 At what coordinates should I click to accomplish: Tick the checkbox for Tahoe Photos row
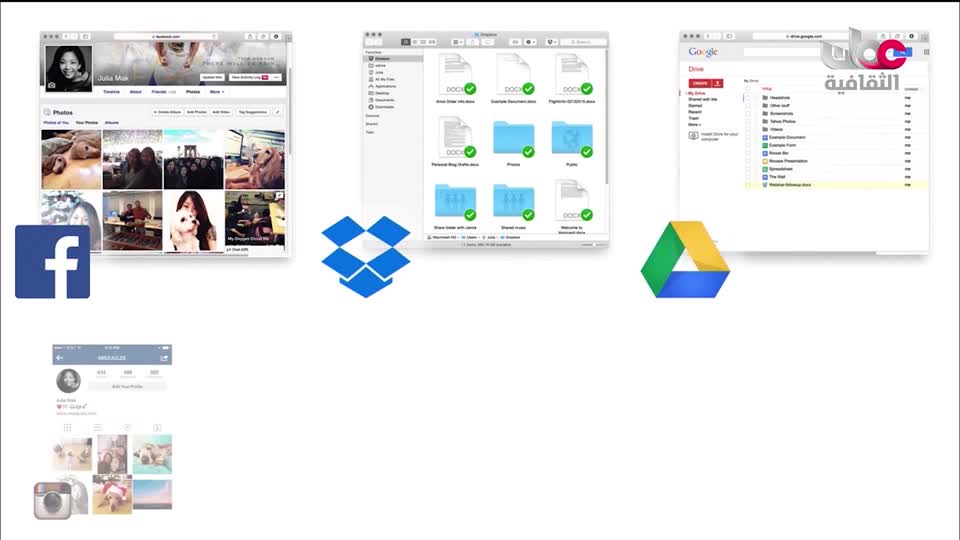tap(748, 121)
